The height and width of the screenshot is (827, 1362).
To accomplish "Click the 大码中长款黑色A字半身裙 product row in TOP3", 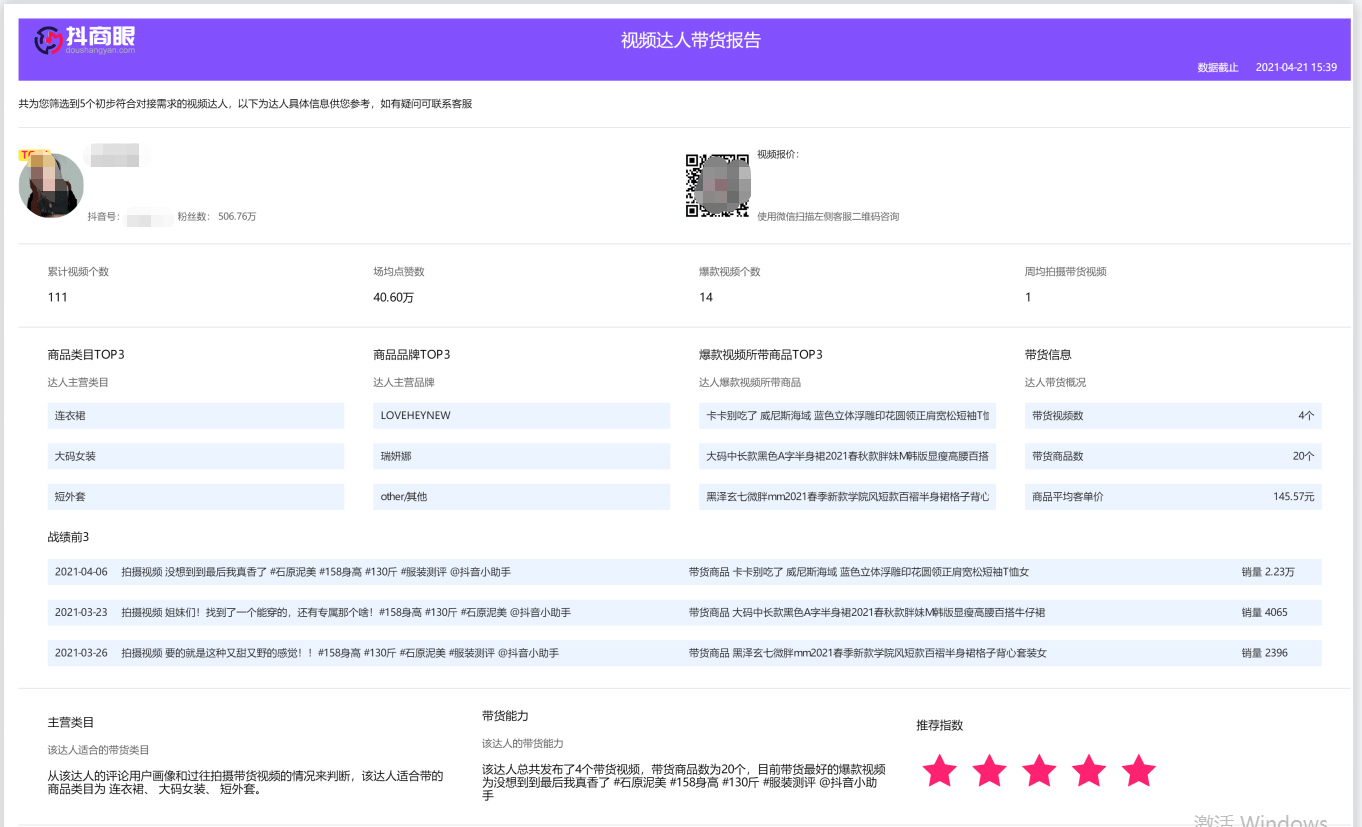I will pyautogui.click(x=847, y=456).
